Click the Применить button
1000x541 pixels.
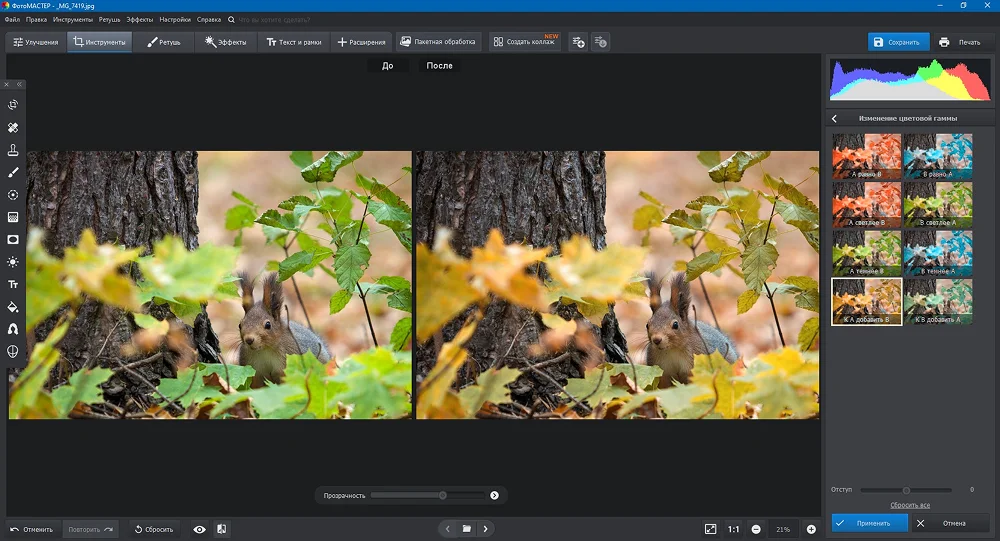coord(869,523)
